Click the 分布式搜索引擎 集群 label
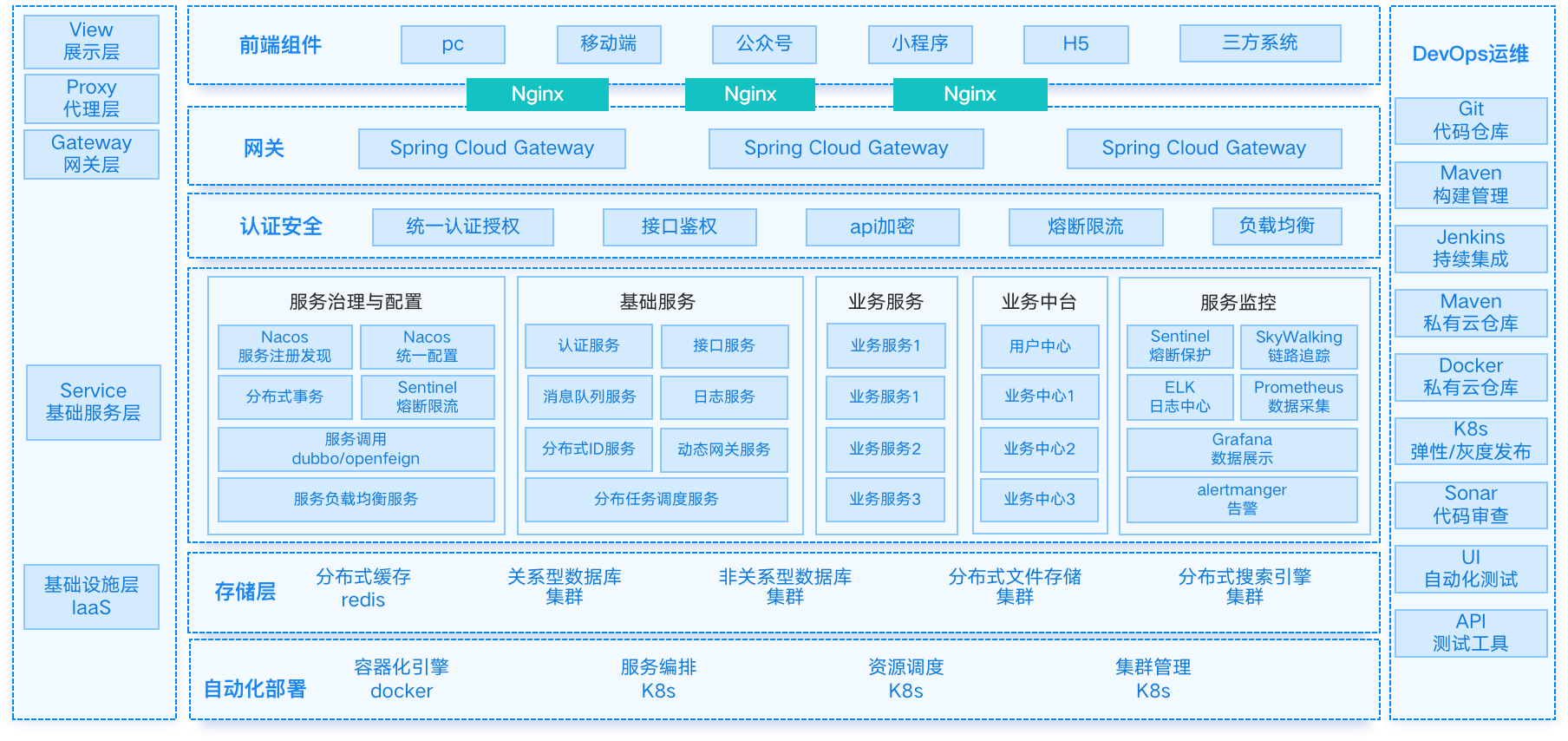The width and height of the screenshot is (1568, 741). (x=1245, y=587)
